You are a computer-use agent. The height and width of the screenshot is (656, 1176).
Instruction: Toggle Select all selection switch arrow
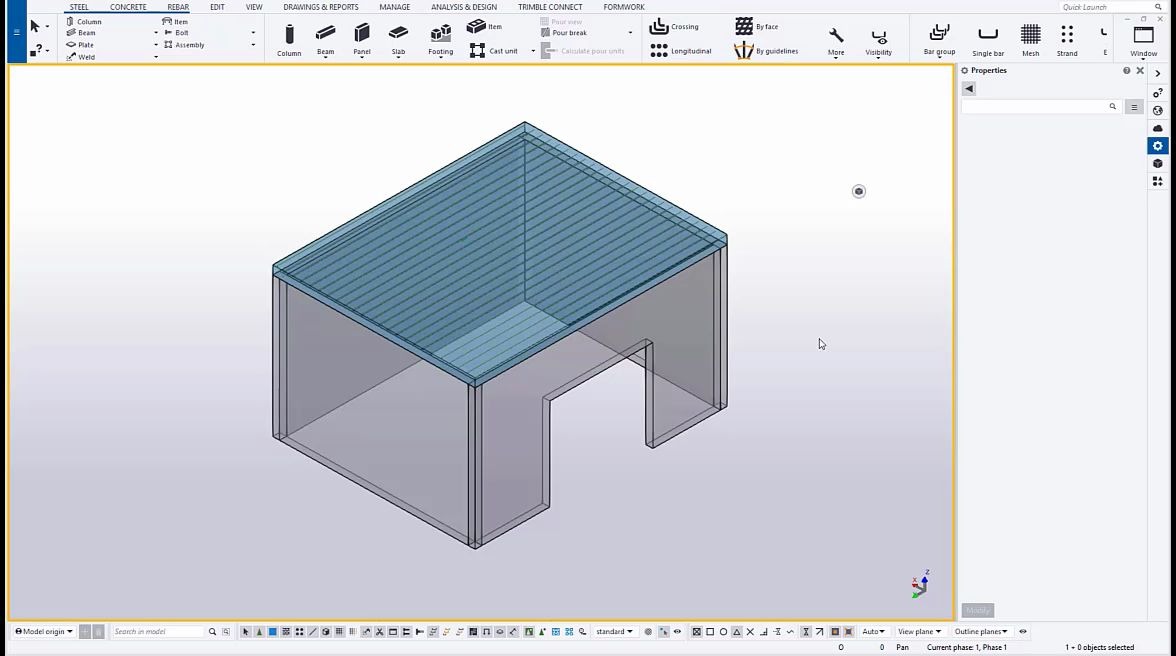point(245,632)
